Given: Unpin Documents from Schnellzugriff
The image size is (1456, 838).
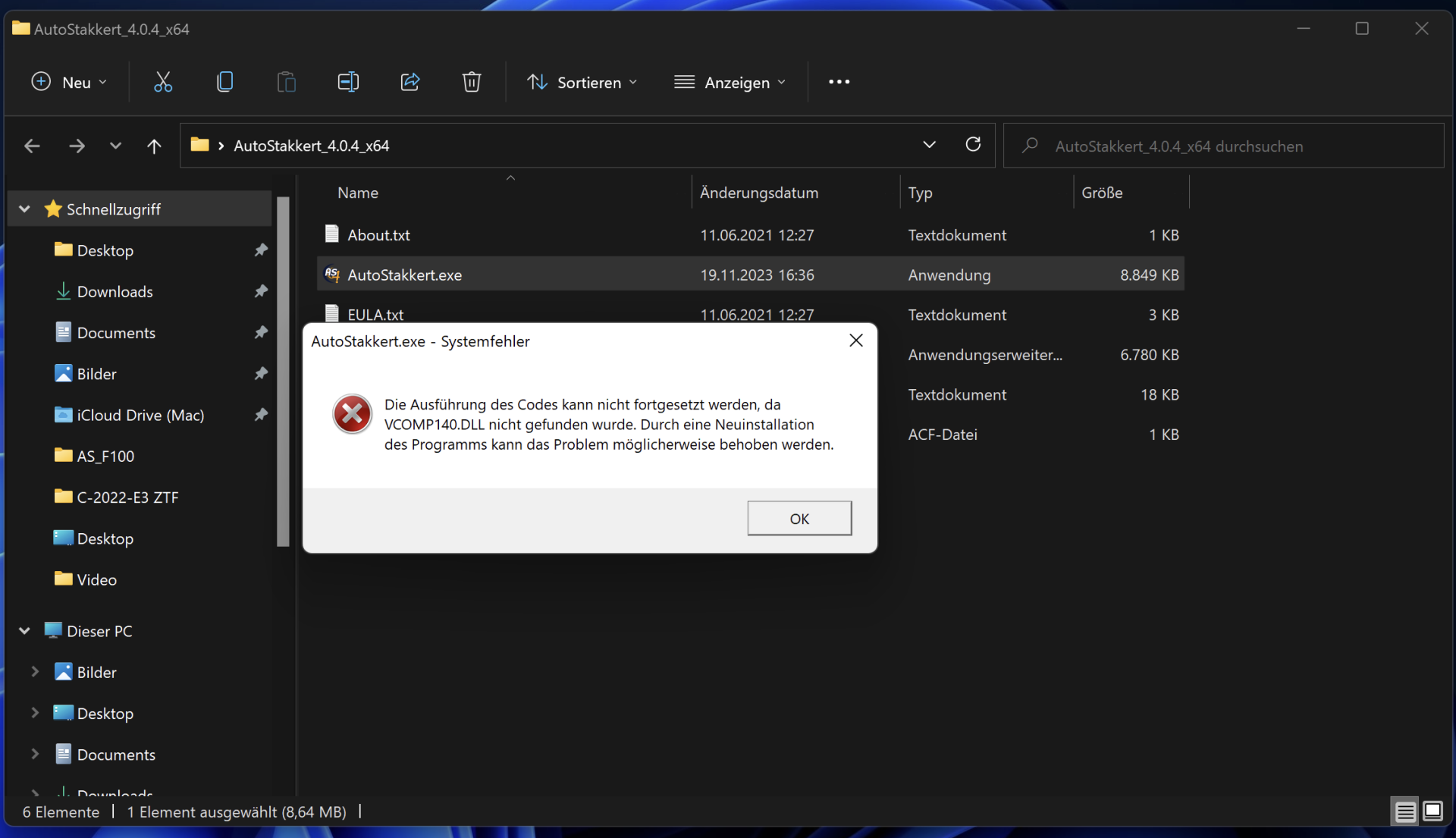Looking at the screenshot, I should coord(261,332).
